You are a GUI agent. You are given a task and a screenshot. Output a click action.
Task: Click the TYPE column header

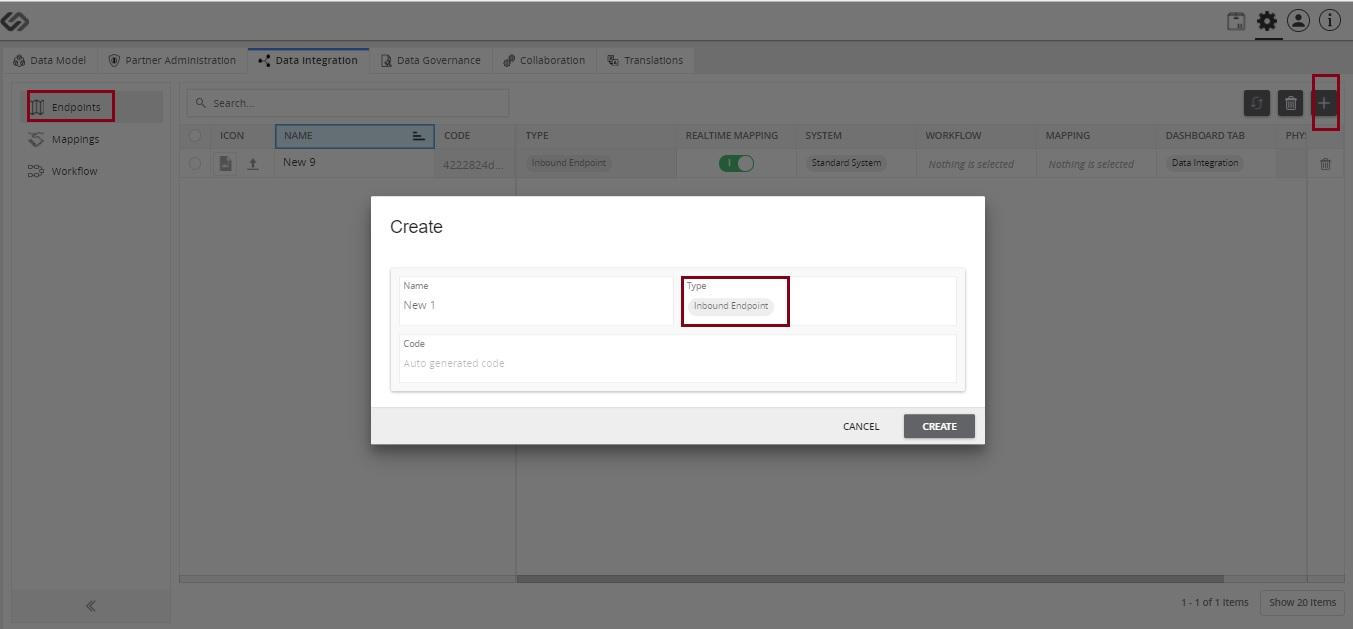[x=597, y=136]
